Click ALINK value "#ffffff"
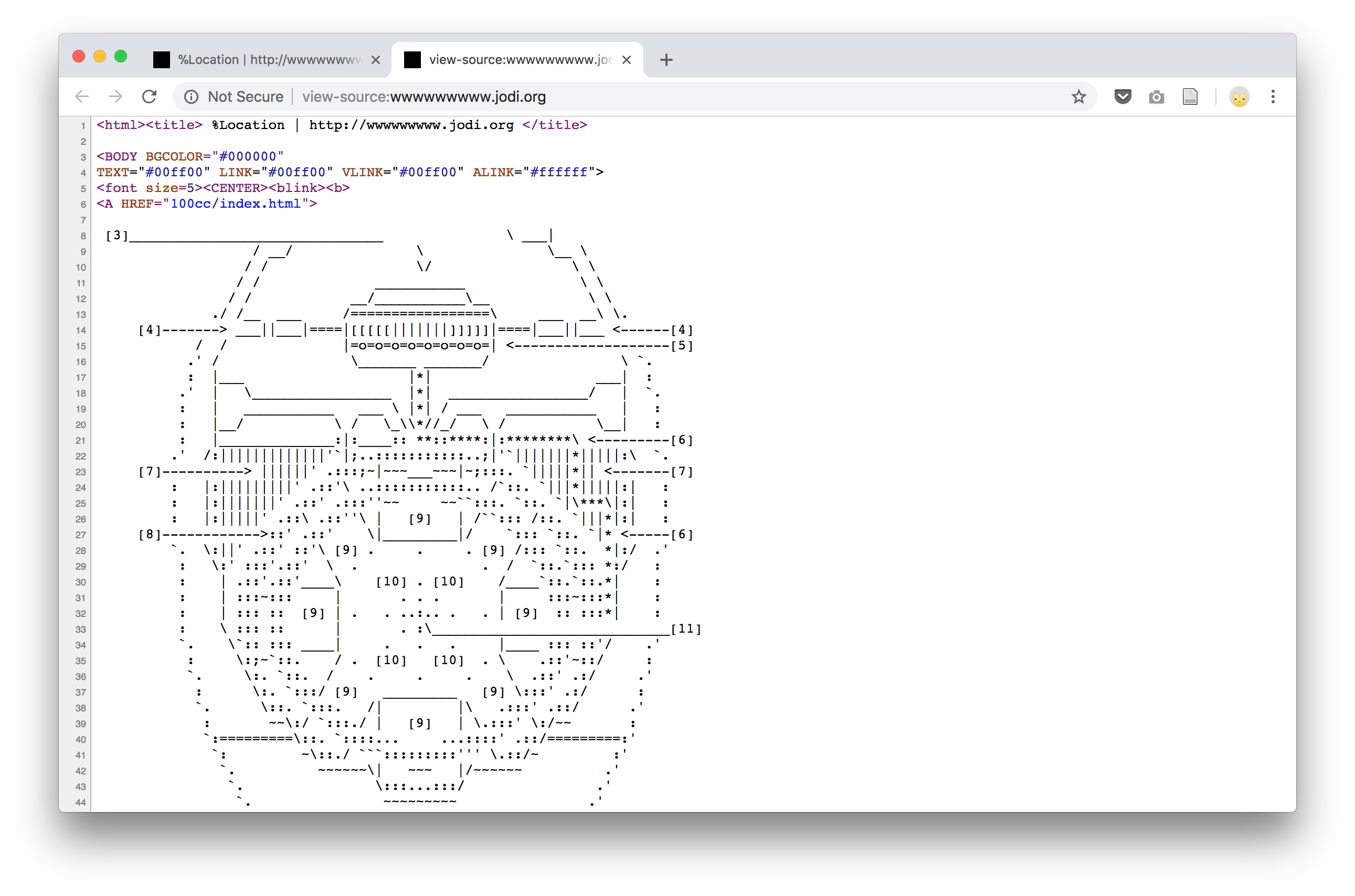 (x=558, y=172)
